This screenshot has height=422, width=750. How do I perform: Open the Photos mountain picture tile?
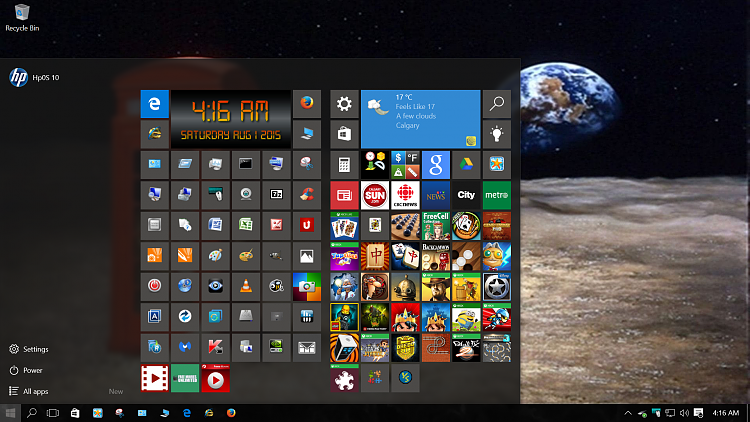click(x=307, y=255)
